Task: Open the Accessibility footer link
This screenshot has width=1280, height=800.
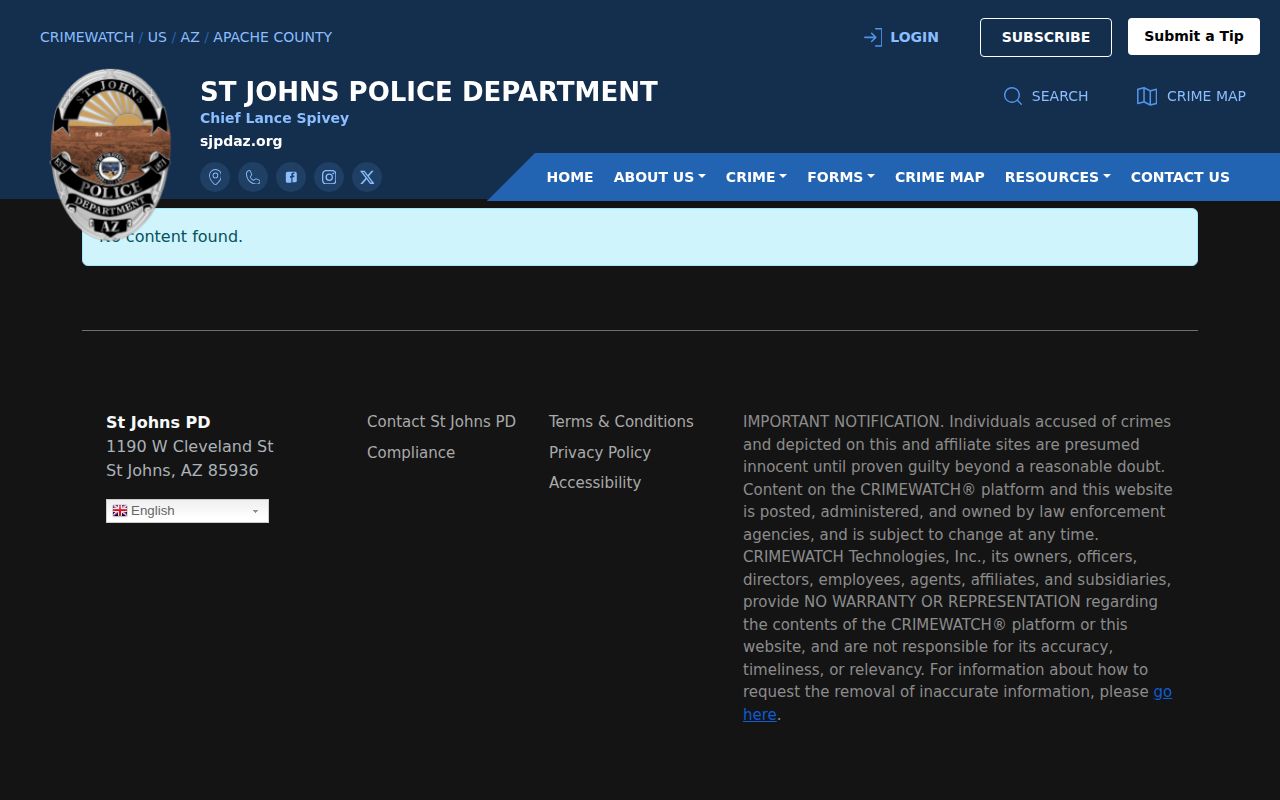Action: click(x=595, y=482)
